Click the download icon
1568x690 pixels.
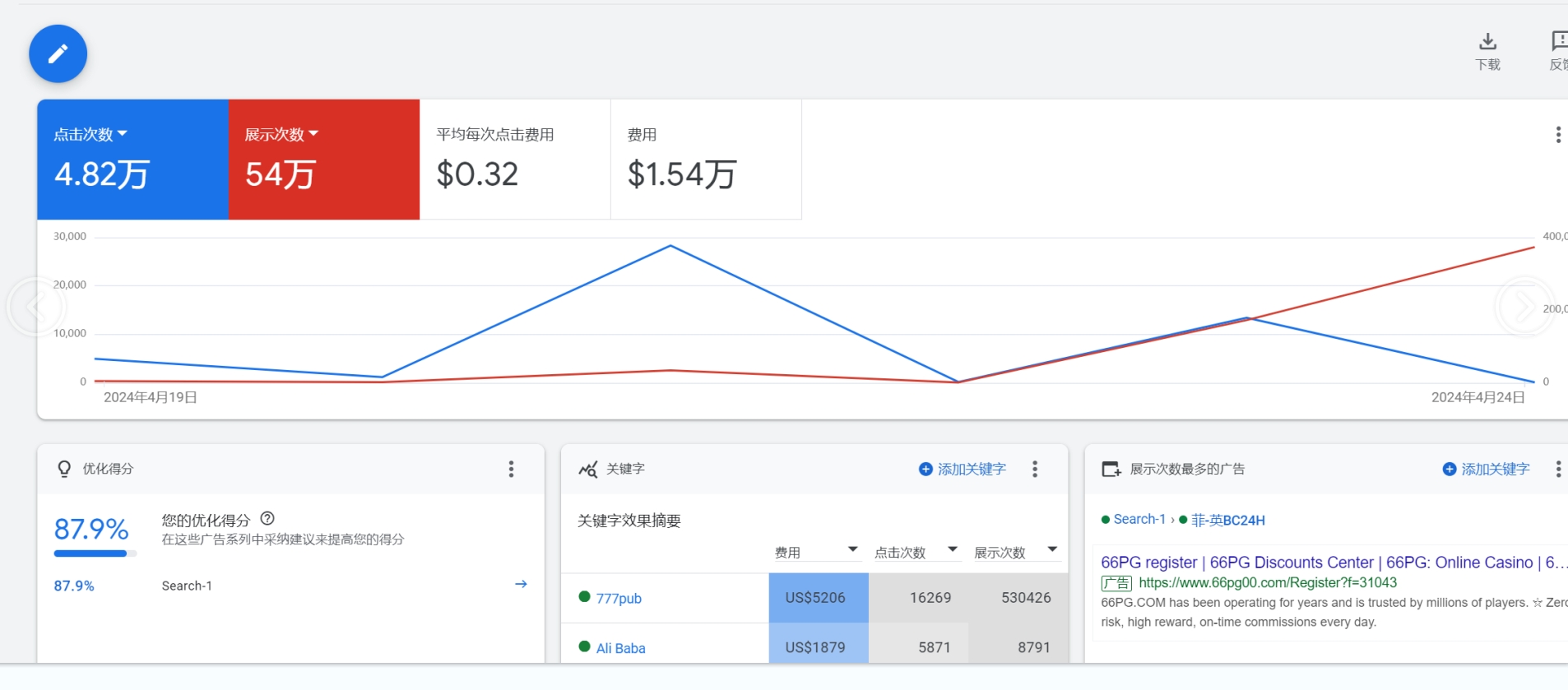point(1487,42)
